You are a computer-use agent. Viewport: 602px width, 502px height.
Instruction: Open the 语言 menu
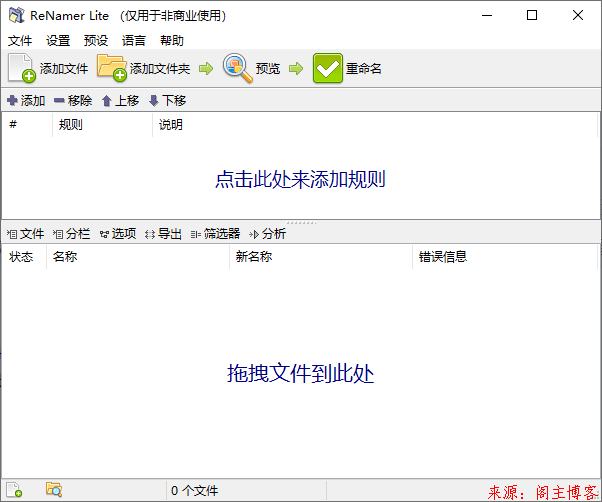134,40
